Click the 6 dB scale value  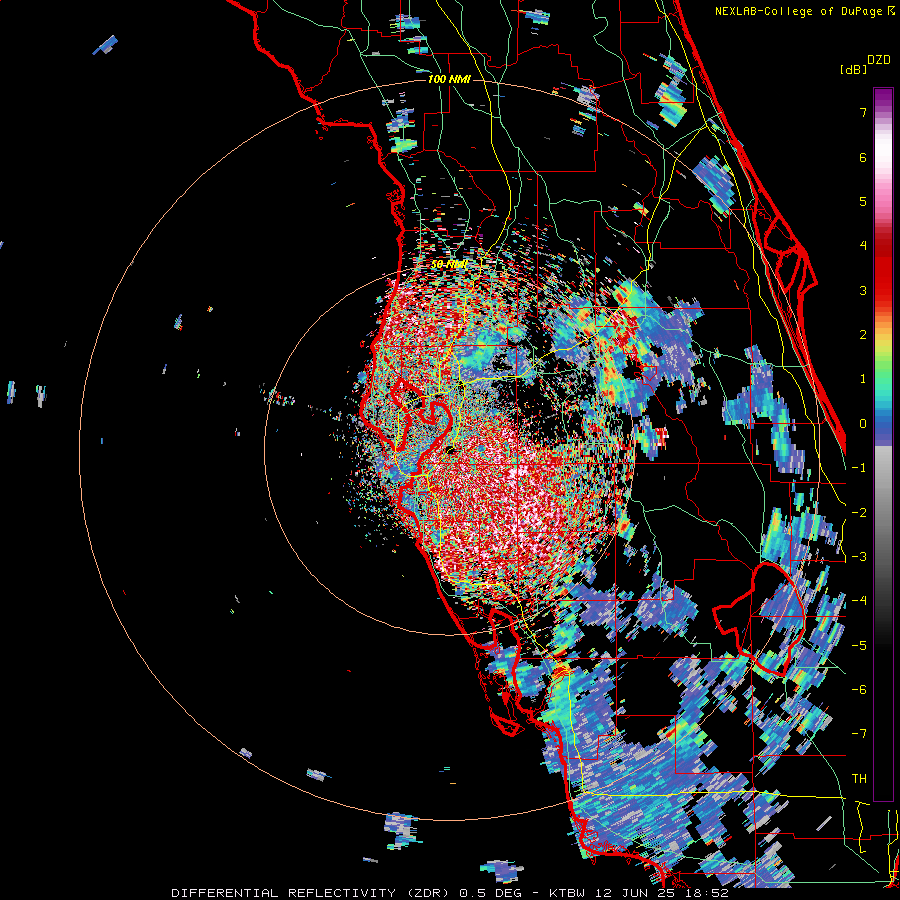coord(863,157)
